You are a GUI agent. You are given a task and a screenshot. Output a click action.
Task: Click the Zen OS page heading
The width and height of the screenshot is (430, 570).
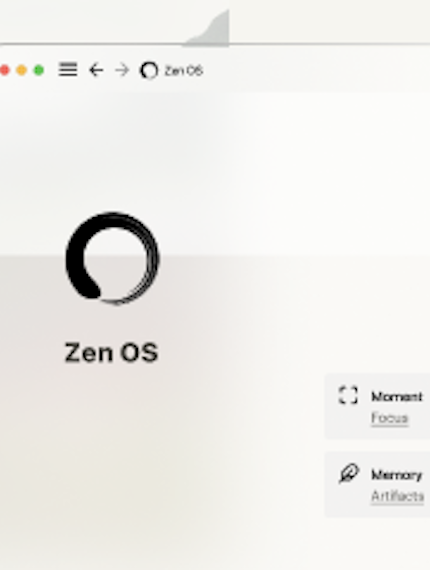click(111, 353)
